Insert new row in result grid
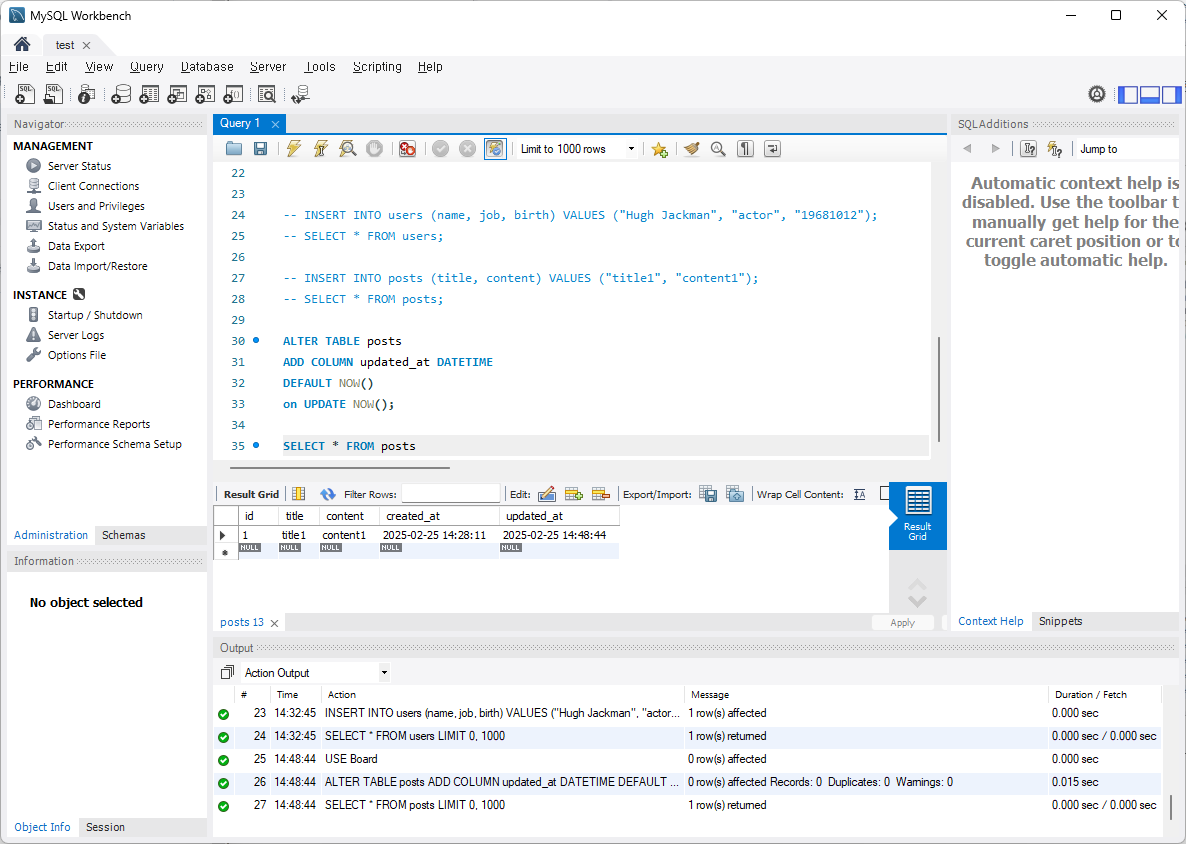 pyautogui.click(x=574, y=494)
